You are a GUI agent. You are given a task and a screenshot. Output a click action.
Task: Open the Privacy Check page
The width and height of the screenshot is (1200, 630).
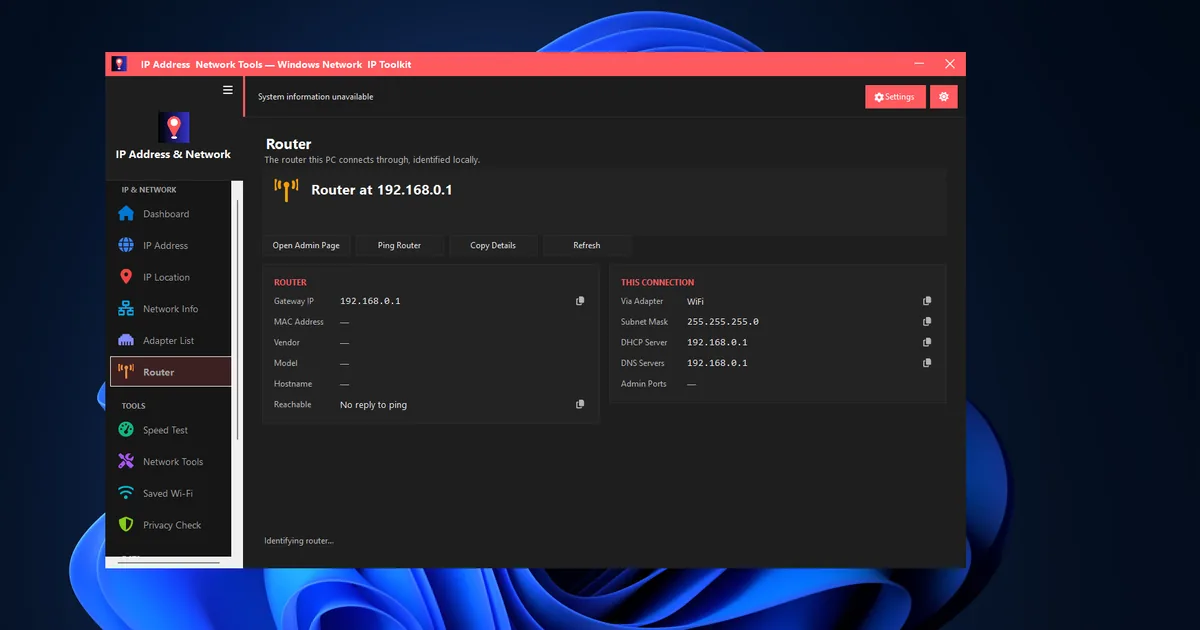tap(170, 525)
